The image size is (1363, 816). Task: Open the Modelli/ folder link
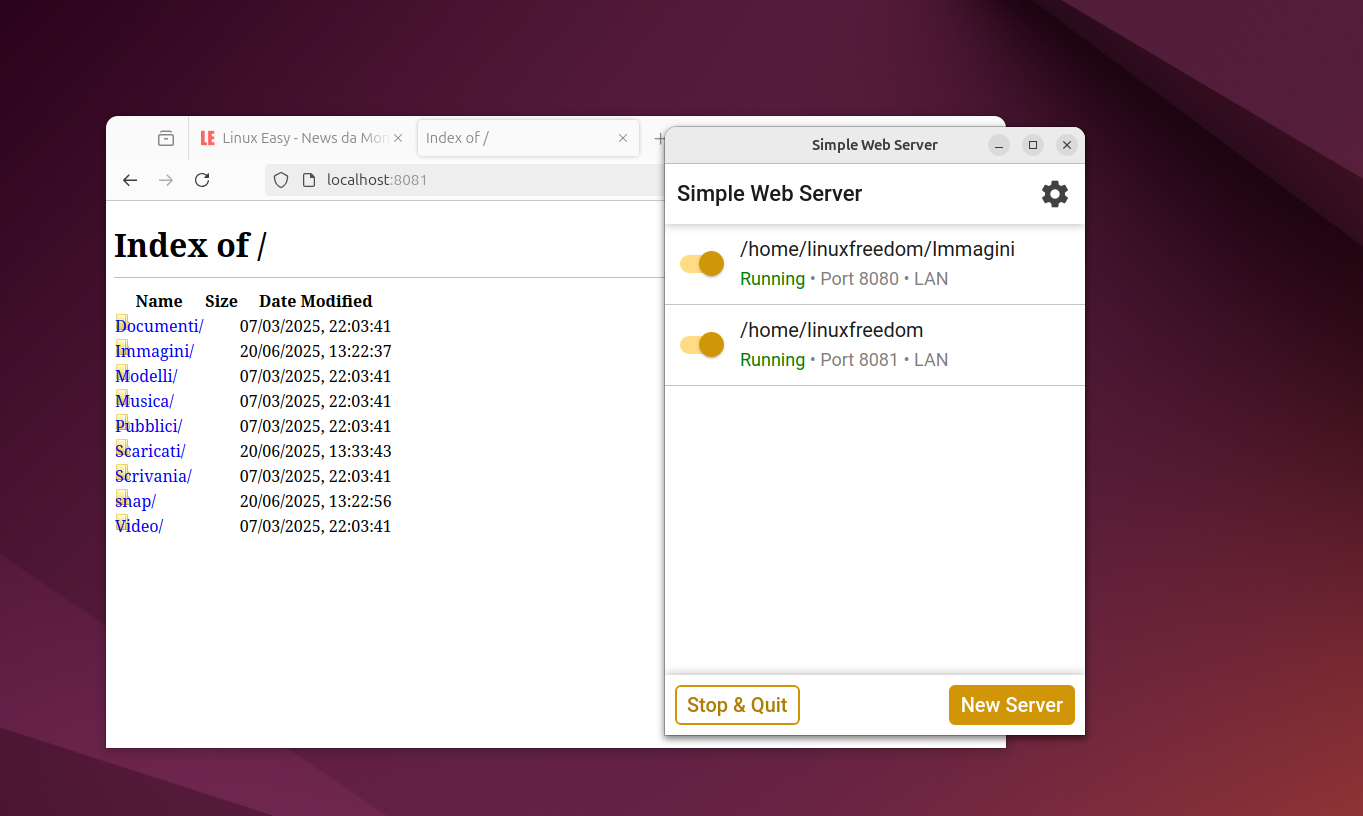pos(147,376)
